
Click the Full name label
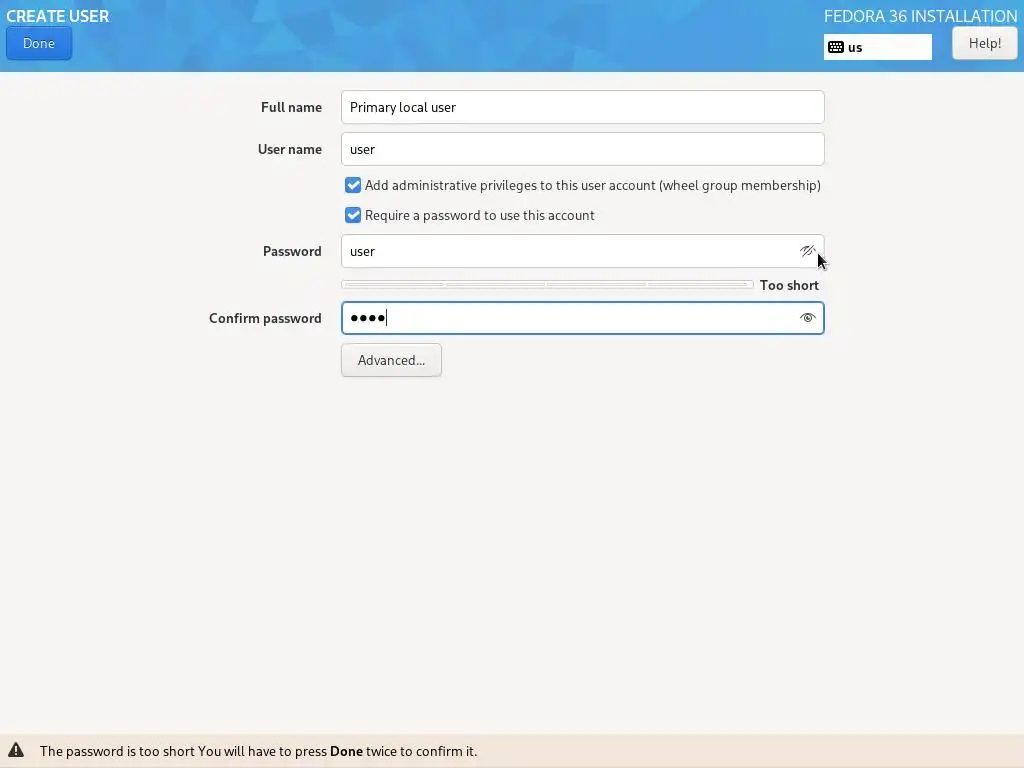[291, 107]
